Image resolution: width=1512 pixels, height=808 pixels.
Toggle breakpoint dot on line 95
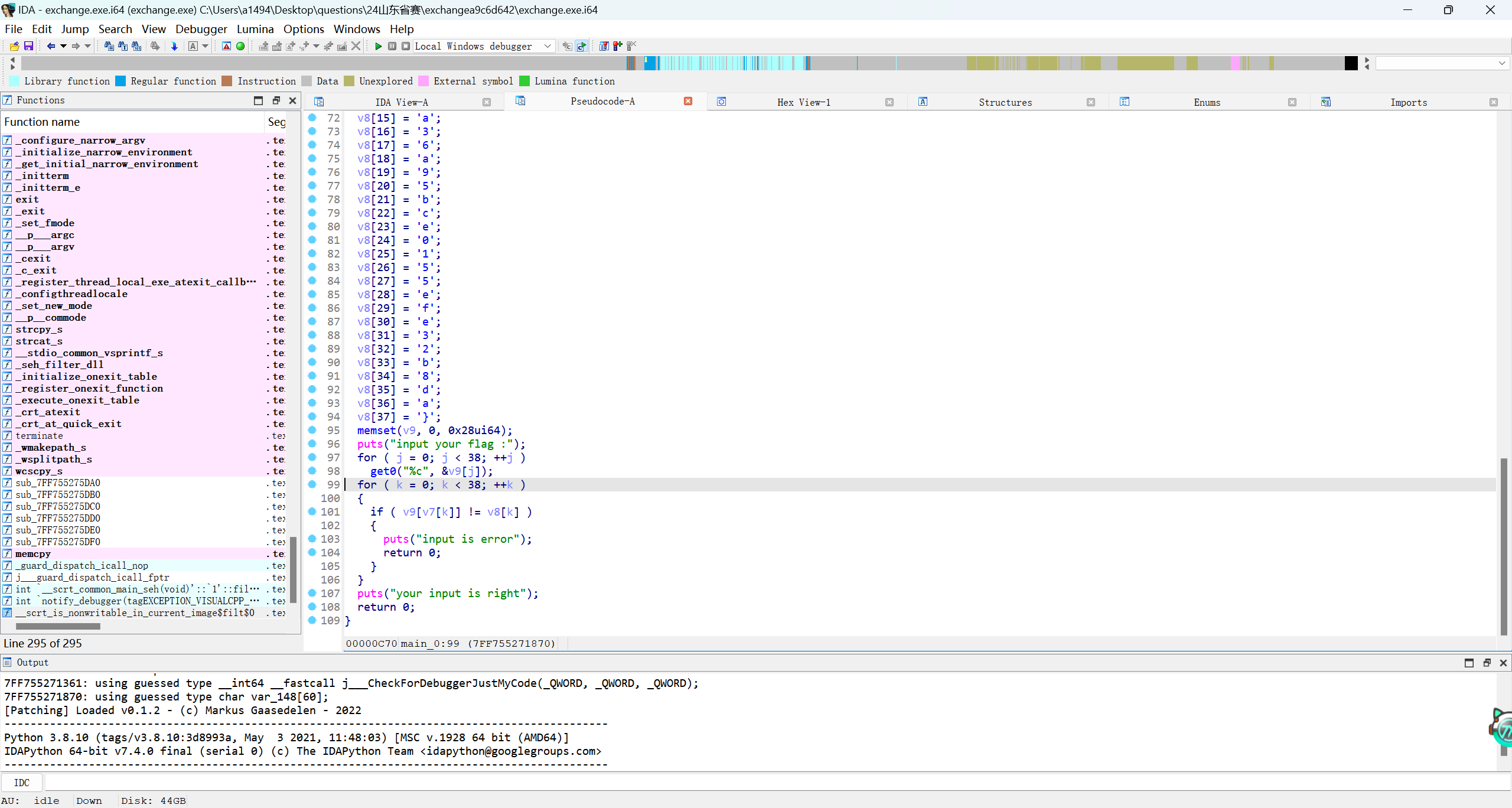click(x=312, y=430)
